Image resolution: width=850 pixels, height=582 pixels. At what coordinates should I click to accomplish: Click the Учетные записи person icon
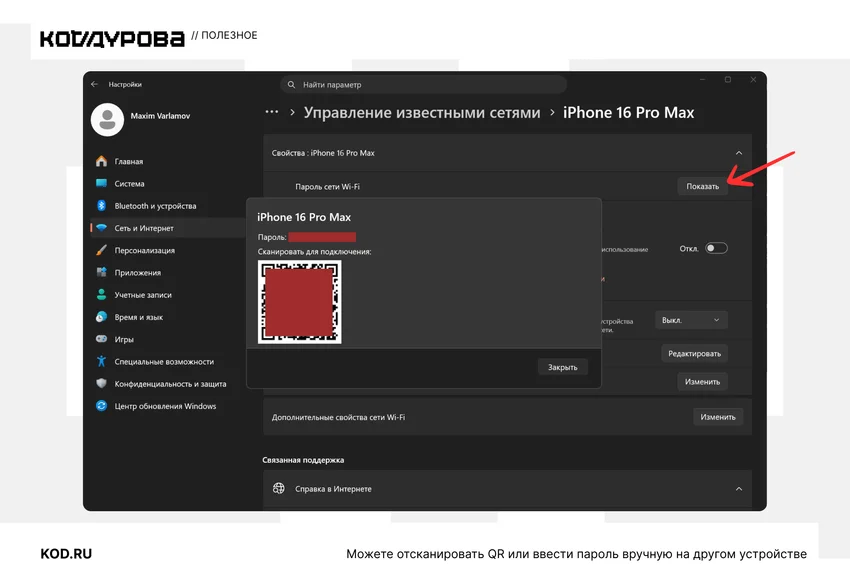click(101, 294)
